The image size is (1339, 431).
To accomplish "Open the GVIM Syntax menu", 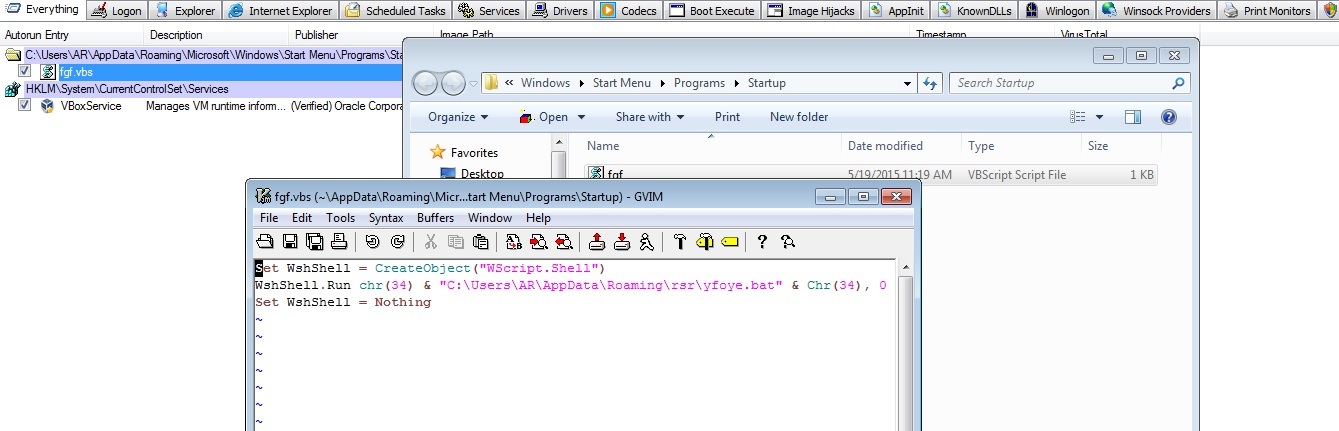I will (386, 218).
